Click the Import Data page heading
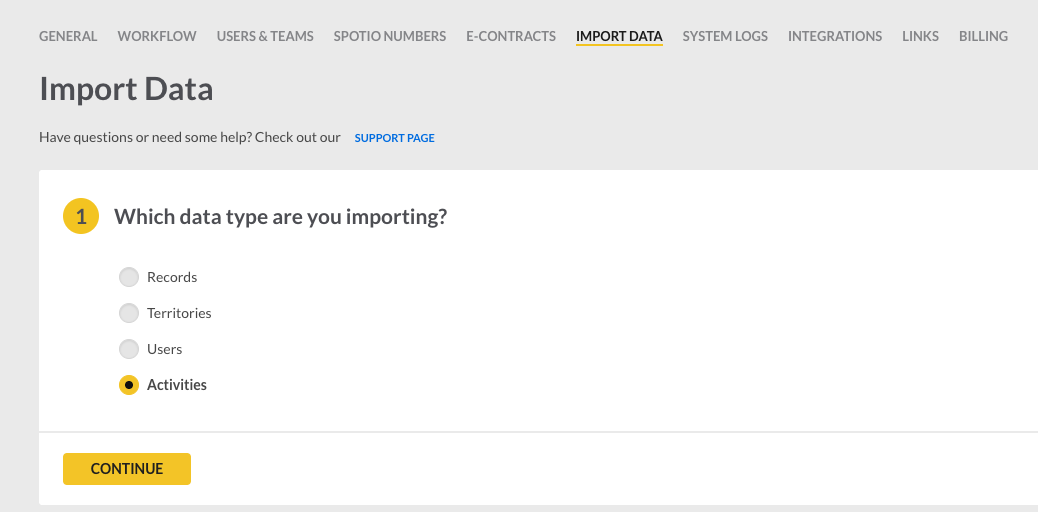Screen dimensions: 1038x512 tap(126, 89)
